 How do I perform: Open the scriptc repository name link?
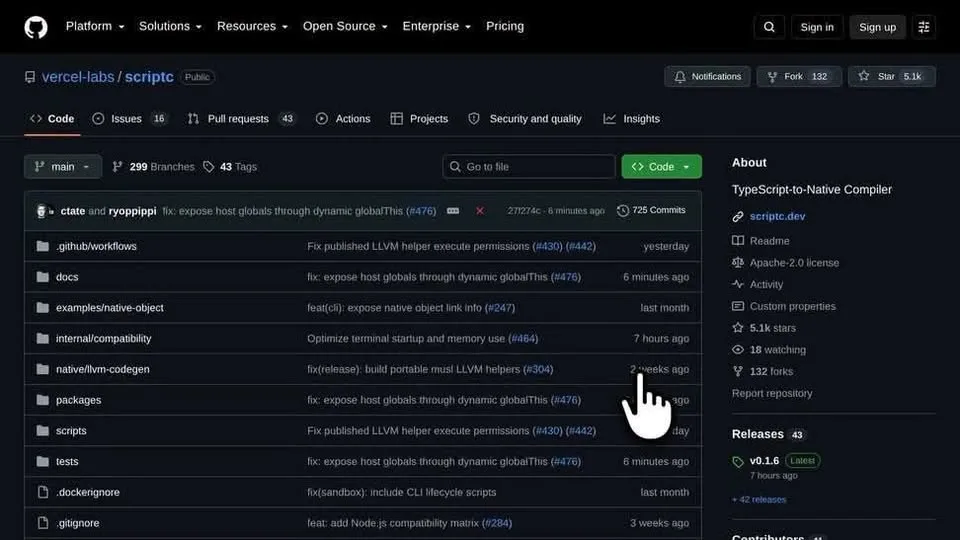tap(149, 77)
